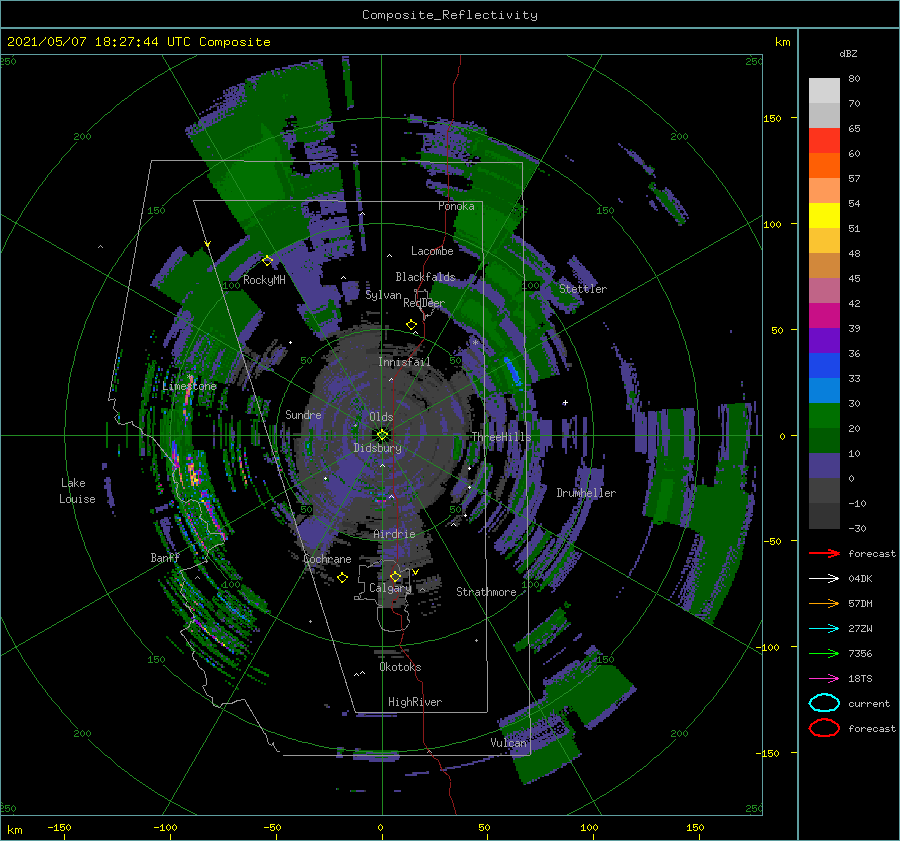900x841 pixels.
Task: Click the Olds town label
Action: 381,417
